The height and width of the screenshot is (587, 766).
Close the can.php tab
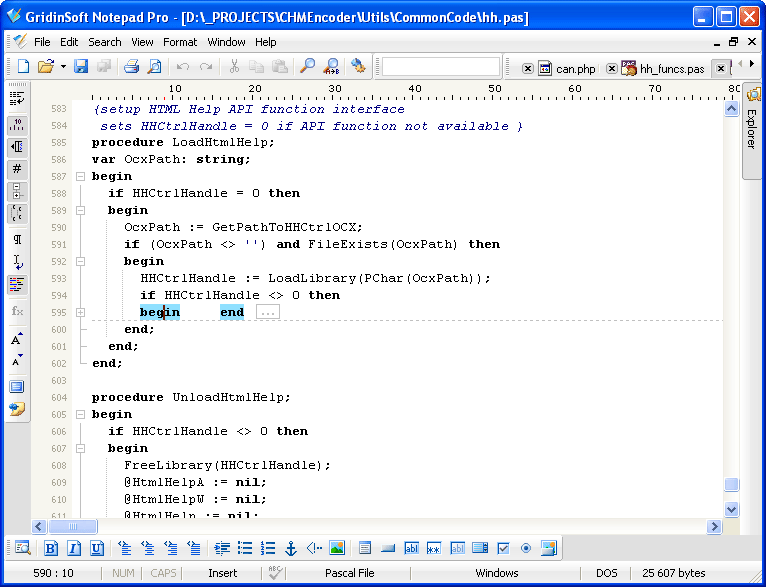pos(528,69)
